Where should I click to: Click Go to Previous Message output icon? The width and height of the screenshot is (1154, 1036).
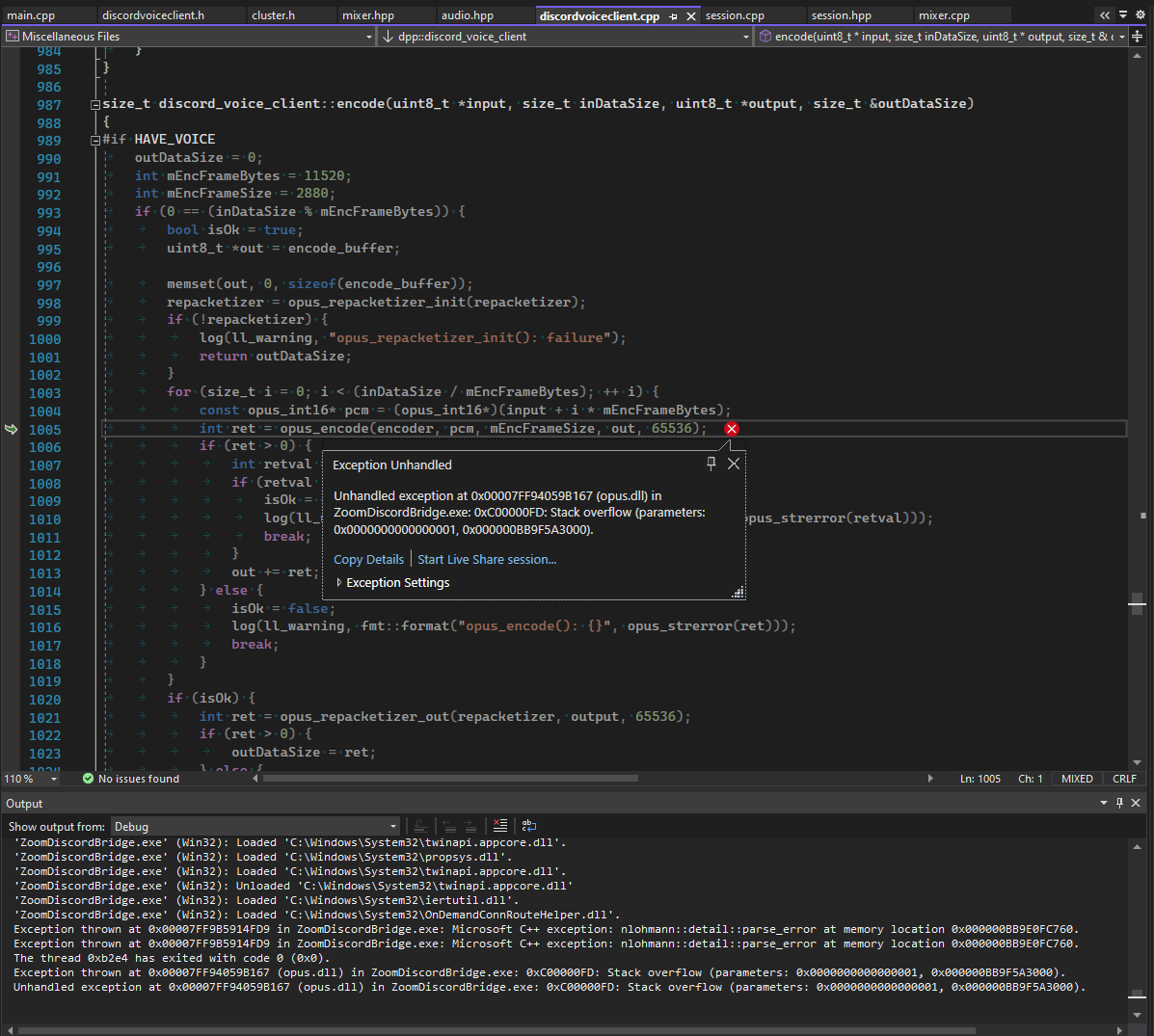449,826
